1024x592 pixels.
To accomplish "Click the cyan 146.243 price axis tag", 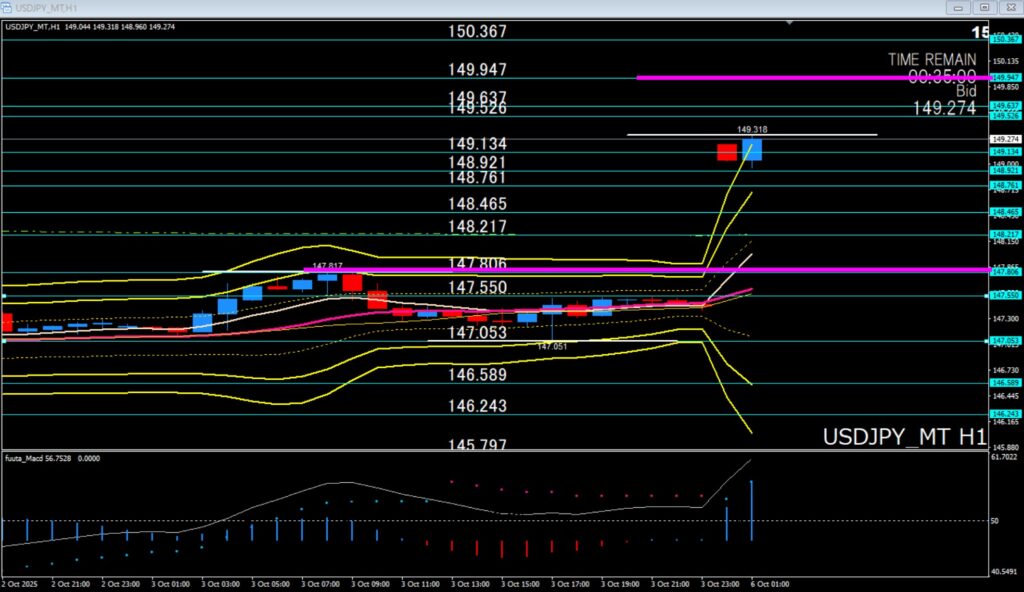I will coord(1004,414).
